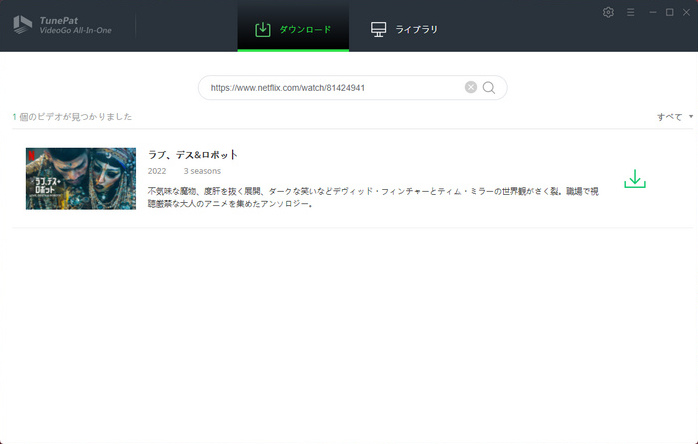The image size is (698, 444).
Task: Open the hamburger menu icon
Action: click(630, 12)
